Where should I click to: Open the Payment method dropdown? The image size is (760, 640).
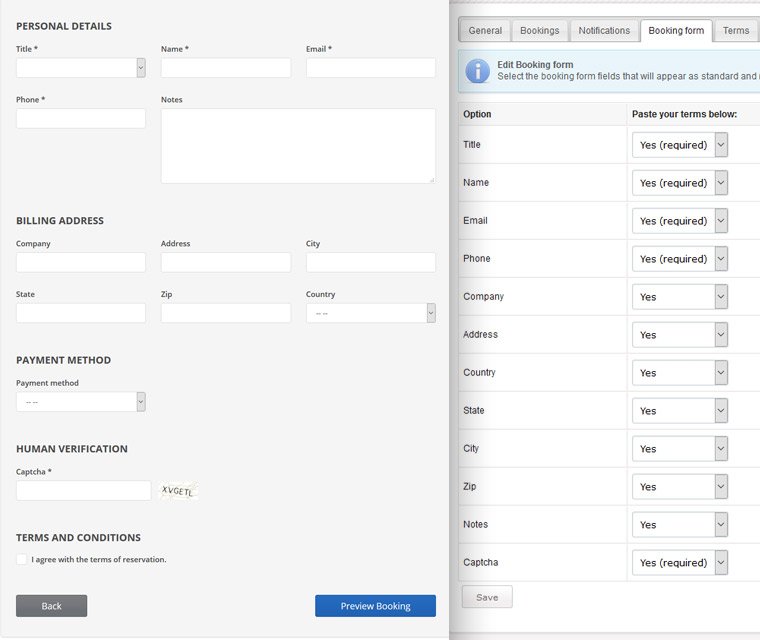(x=81, y=402)
